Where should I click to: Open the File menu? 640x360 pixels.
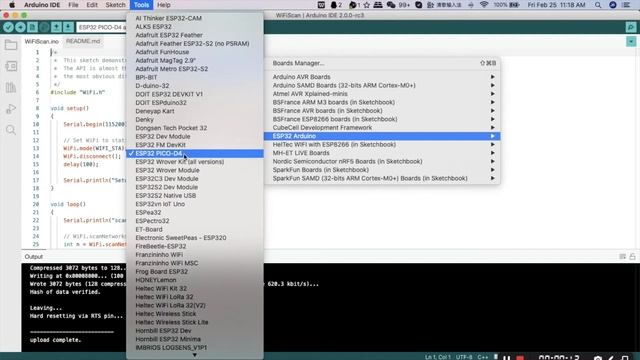point(73,5)
